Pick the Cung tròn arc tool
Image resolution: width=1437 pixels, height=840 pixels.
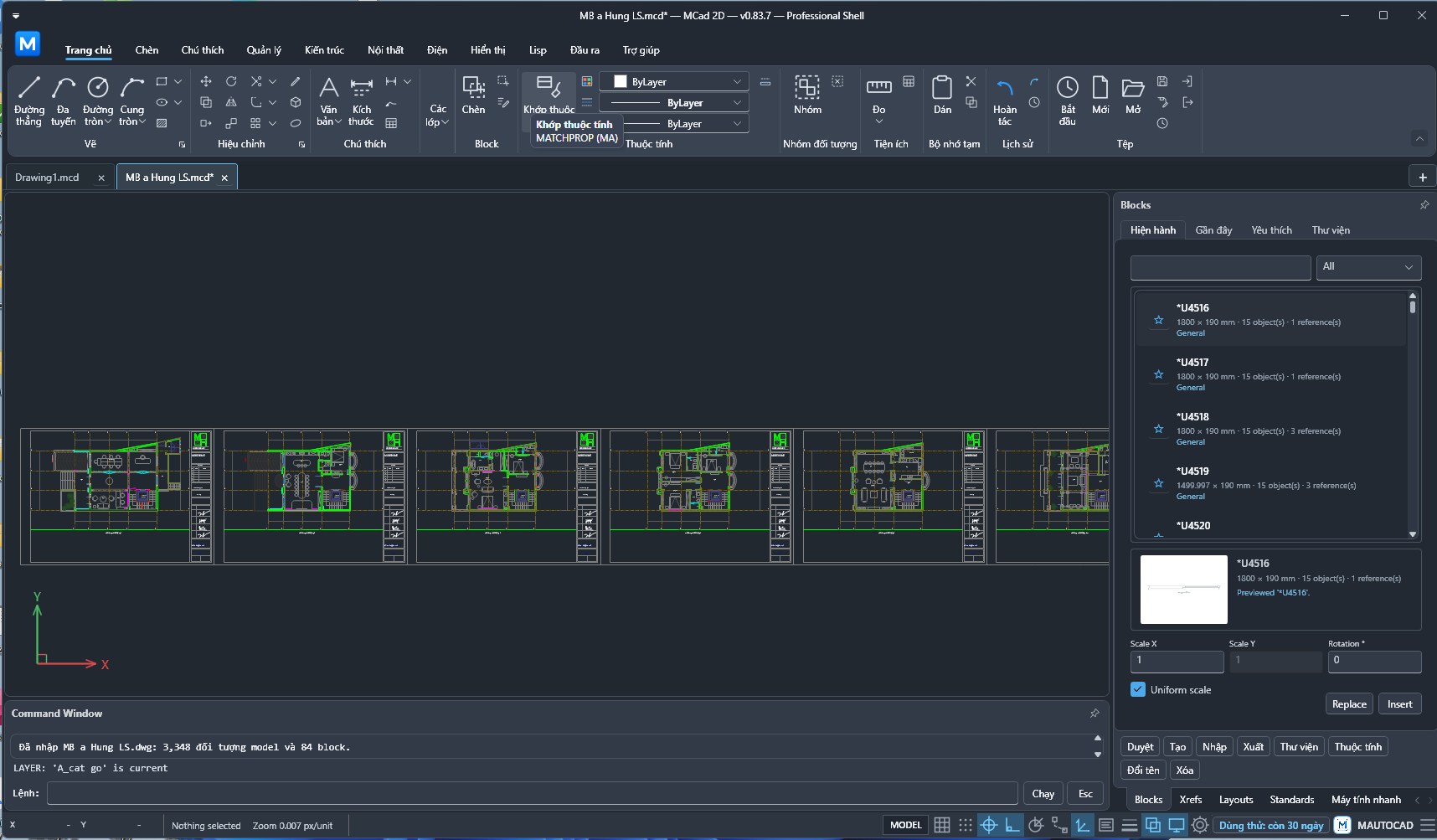(x=132, y=100)
